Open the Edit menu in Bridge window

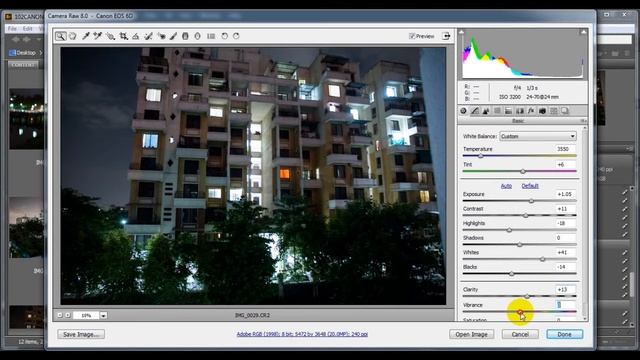coord(27,29)
